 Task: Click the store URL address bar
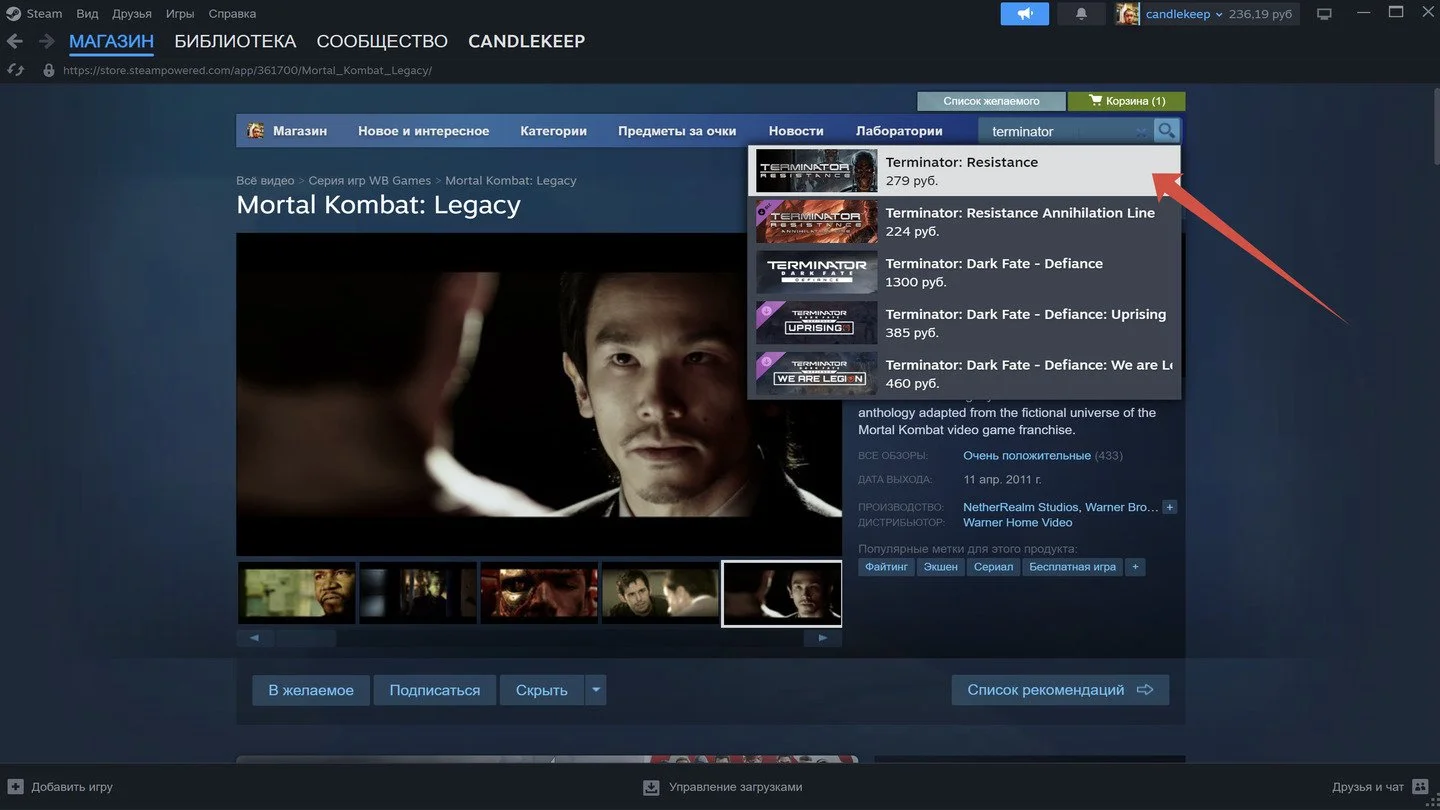coord(247,71)
